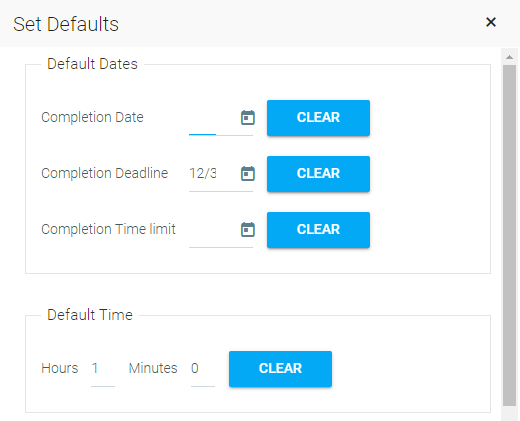Open the Completion Deadline calendar picker

click(248, 173)
